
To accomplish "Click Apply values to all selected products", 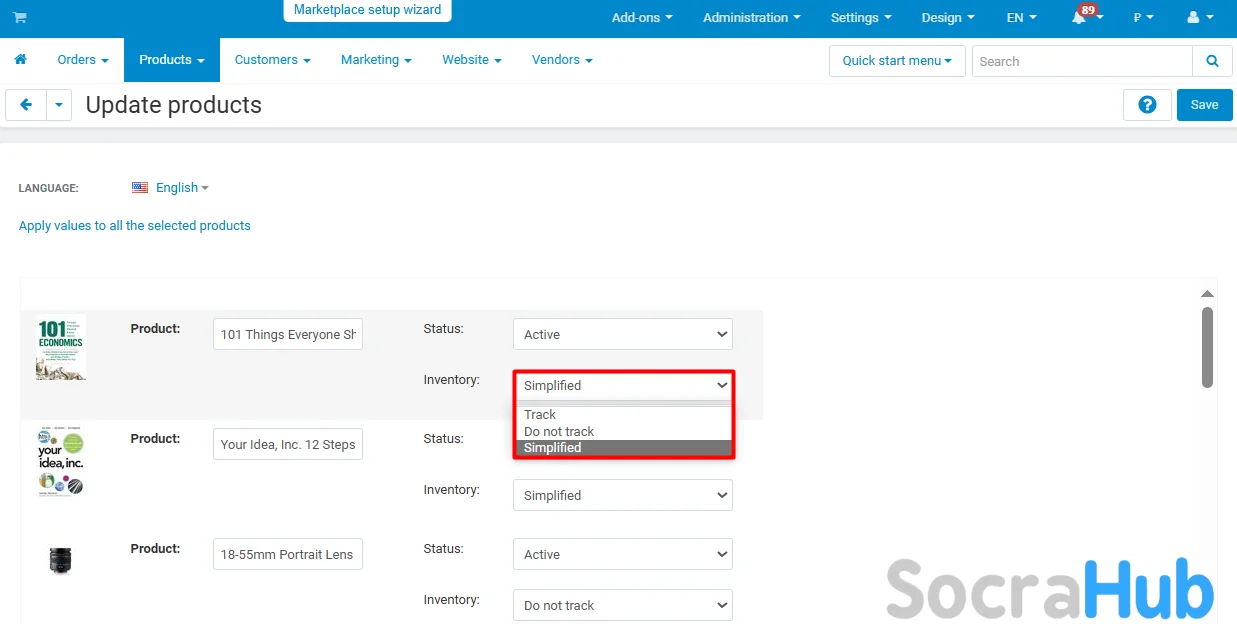I will (x=135, y=226).
